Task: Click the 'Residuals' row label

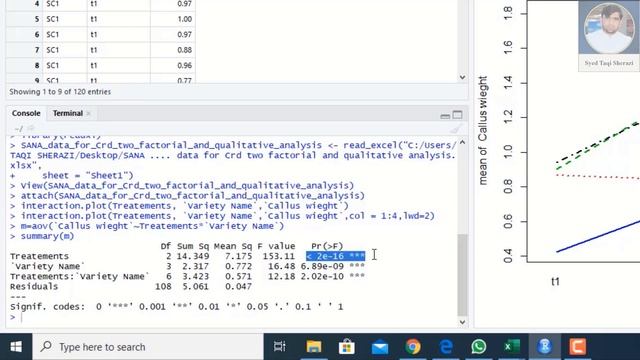Action: pos(34,287)
